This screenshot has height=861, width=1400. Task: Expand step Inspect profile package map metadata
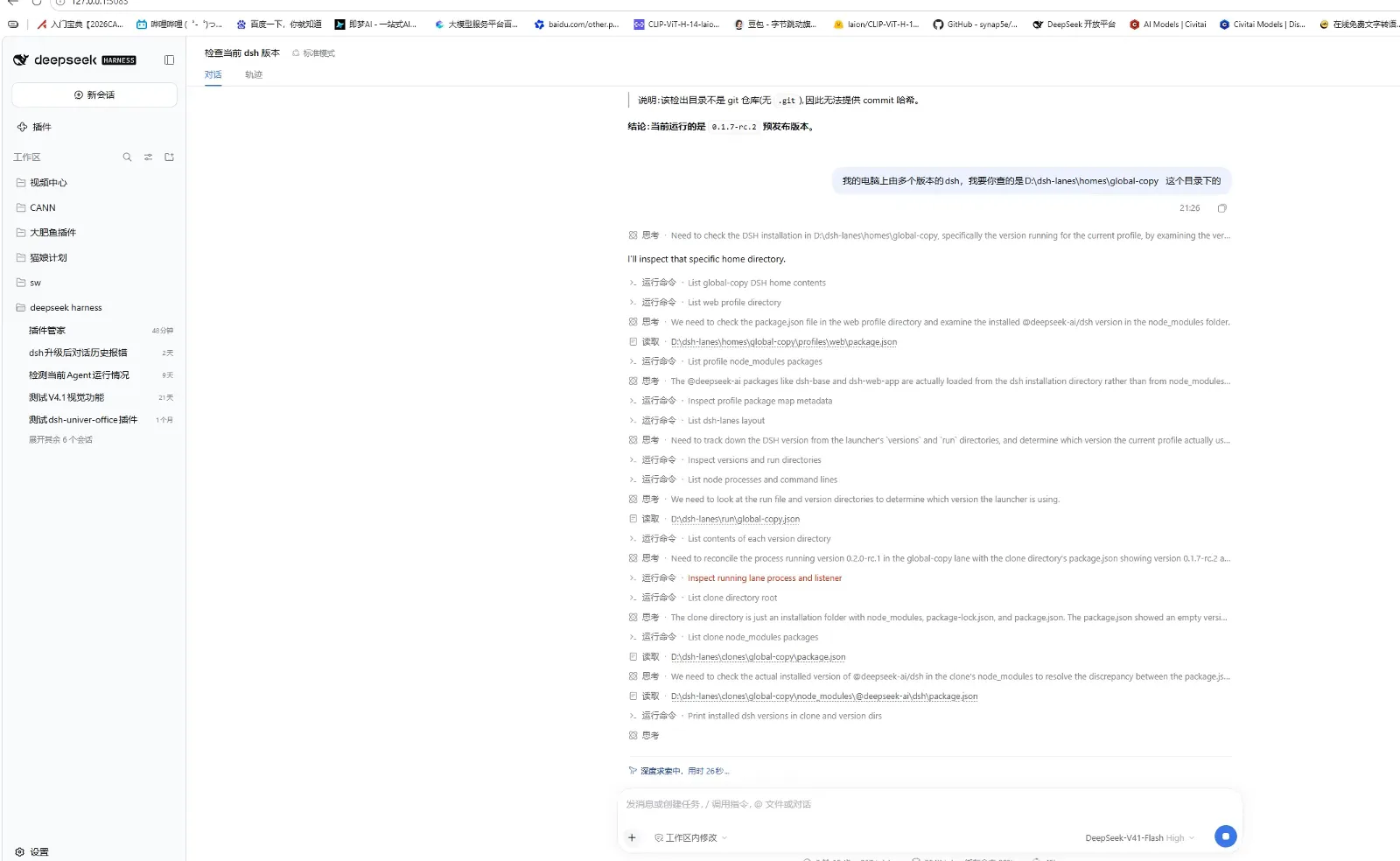[731, 401]
